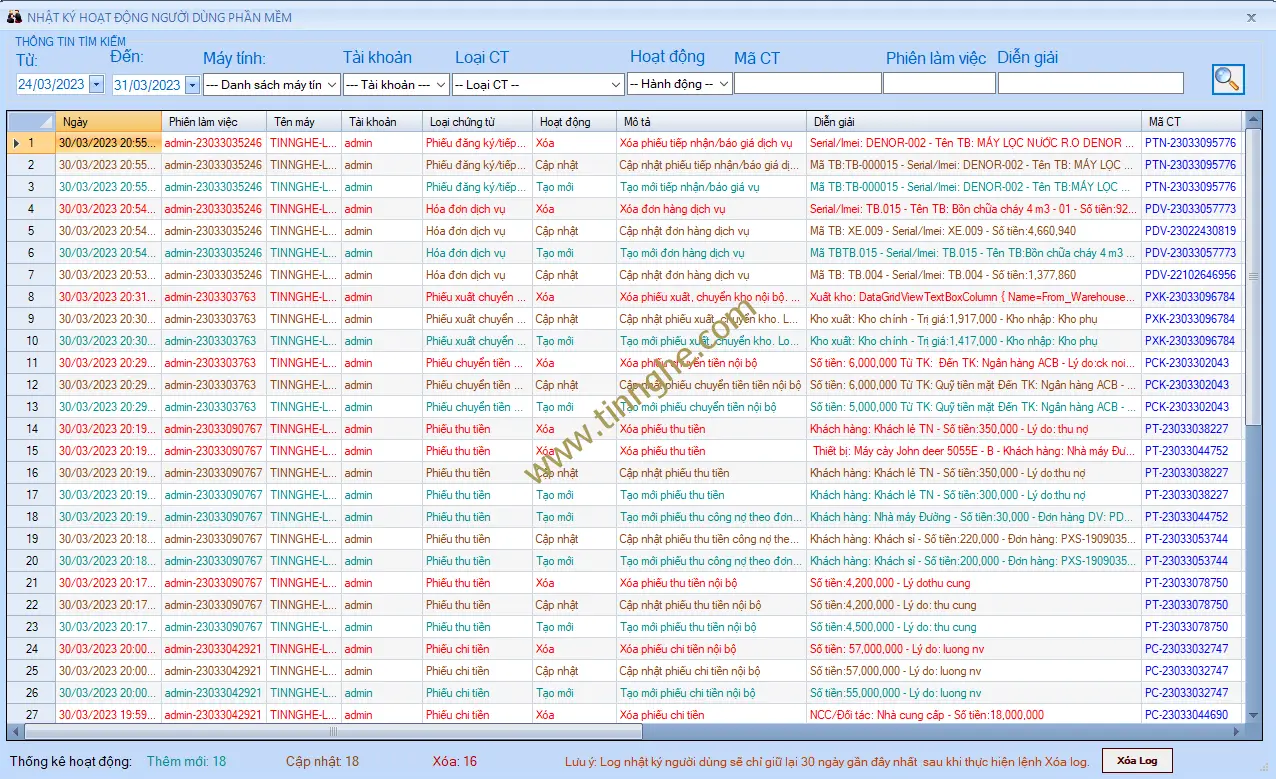This screenshot has width=1276, height=779.
Task: Click '31/03/2023' in the 'Đến' date field
Action: 148,85
